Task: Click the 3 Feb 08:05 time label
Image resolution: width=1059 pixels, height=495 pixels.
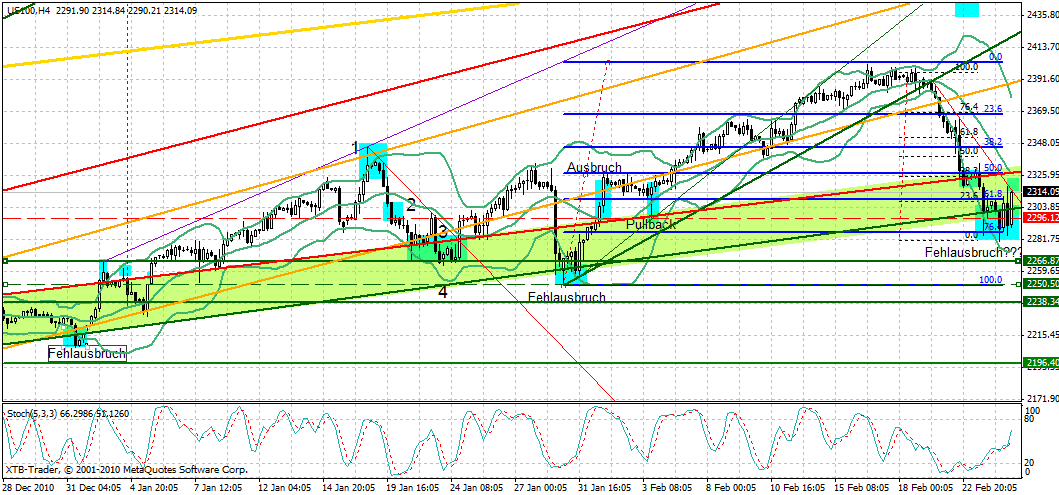Action: 666,488
